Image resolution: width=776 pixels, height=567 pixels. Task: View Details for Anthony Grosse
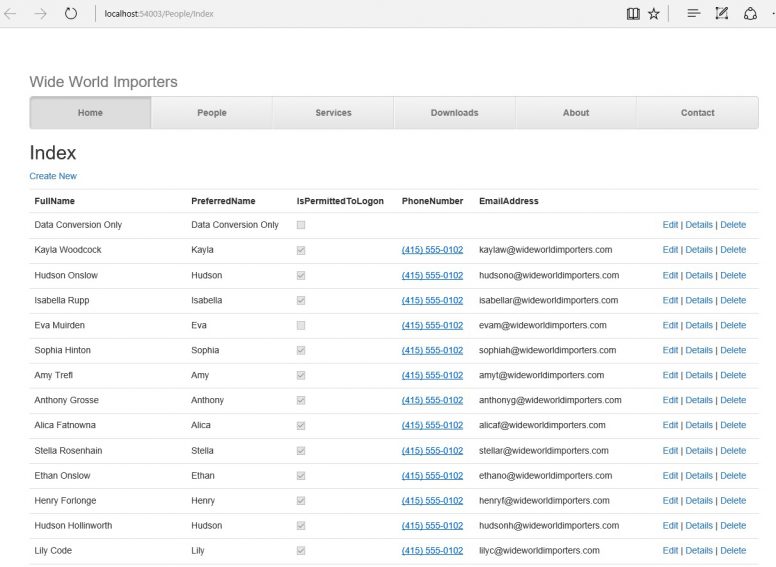699,400
